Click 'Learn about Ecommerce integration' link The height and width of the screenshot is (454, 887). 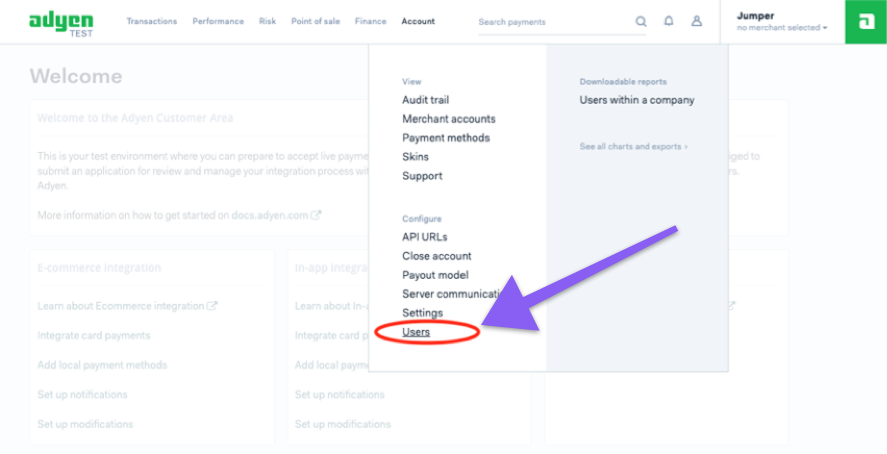click(127, 306)
